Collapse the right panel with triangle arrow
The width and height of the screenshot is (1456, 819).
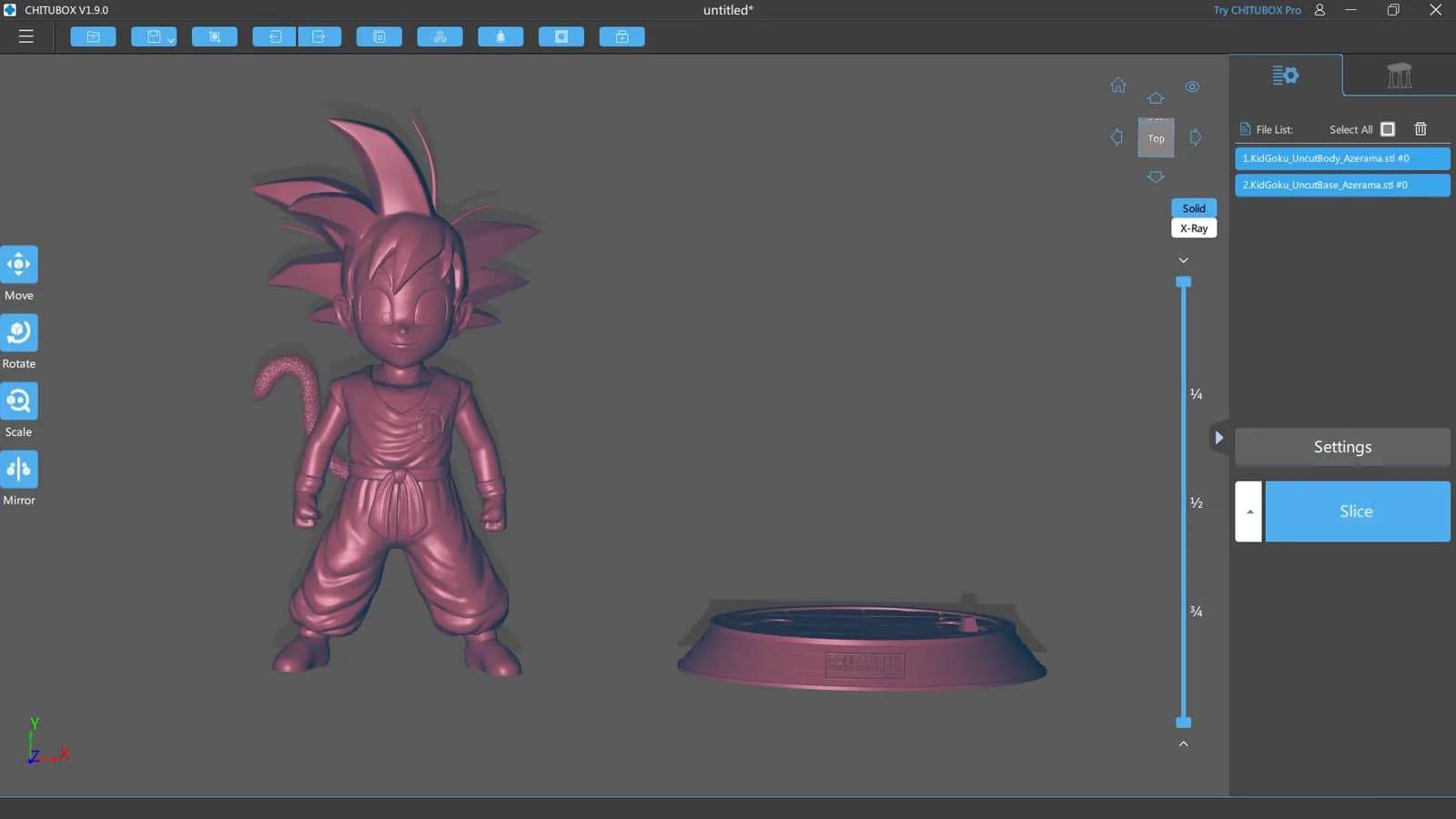point(1218,438)
